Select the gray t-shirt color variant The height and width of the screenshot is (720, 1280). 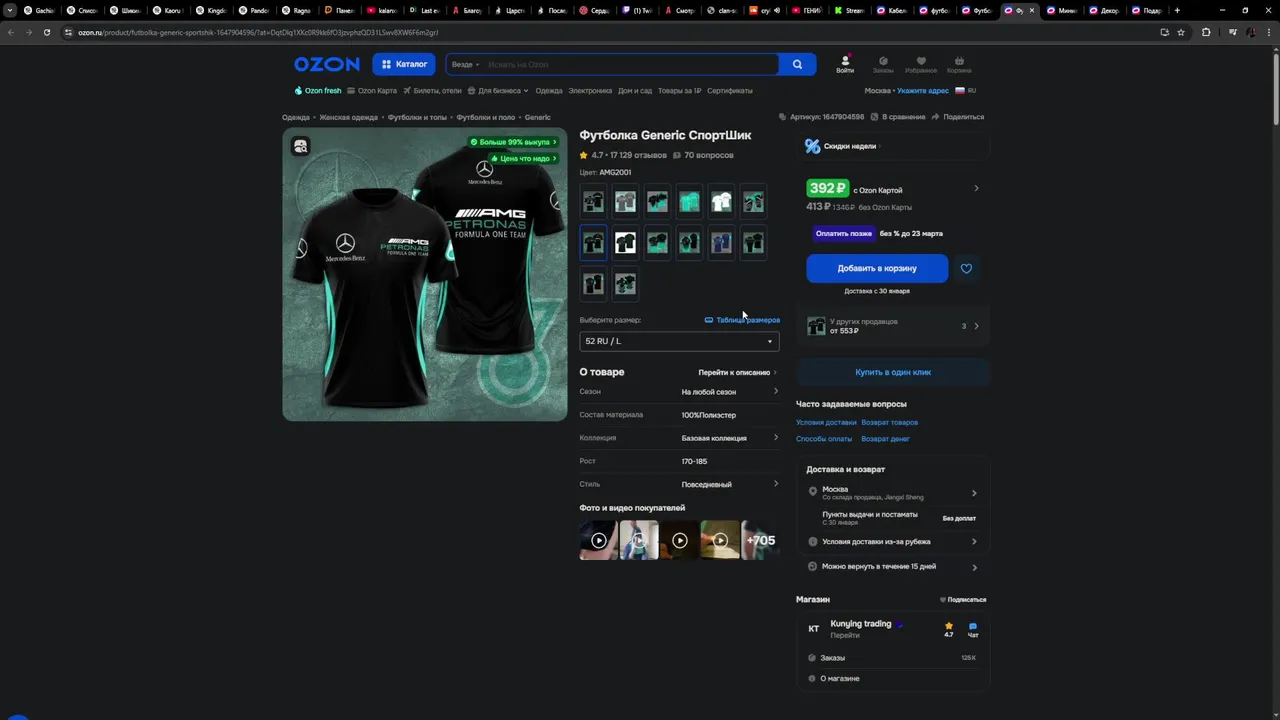point(625,202)
